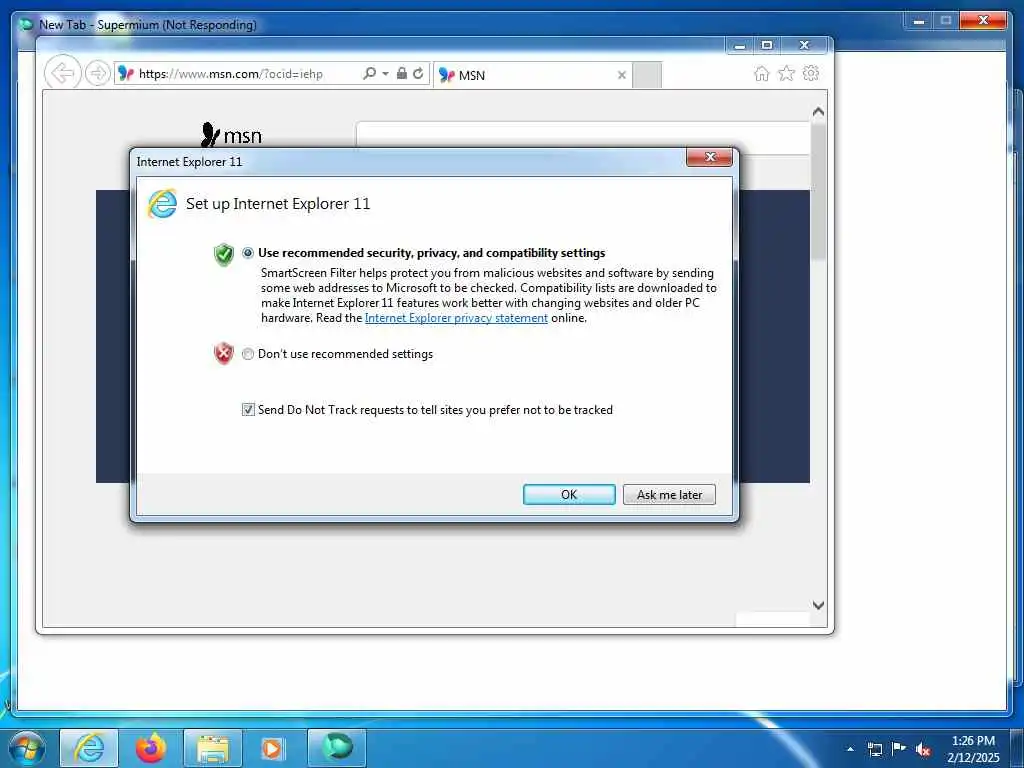1024x768 pixels.
Task: Click Internet Explorer taskbar icon
Action: (x=89, y=748)
